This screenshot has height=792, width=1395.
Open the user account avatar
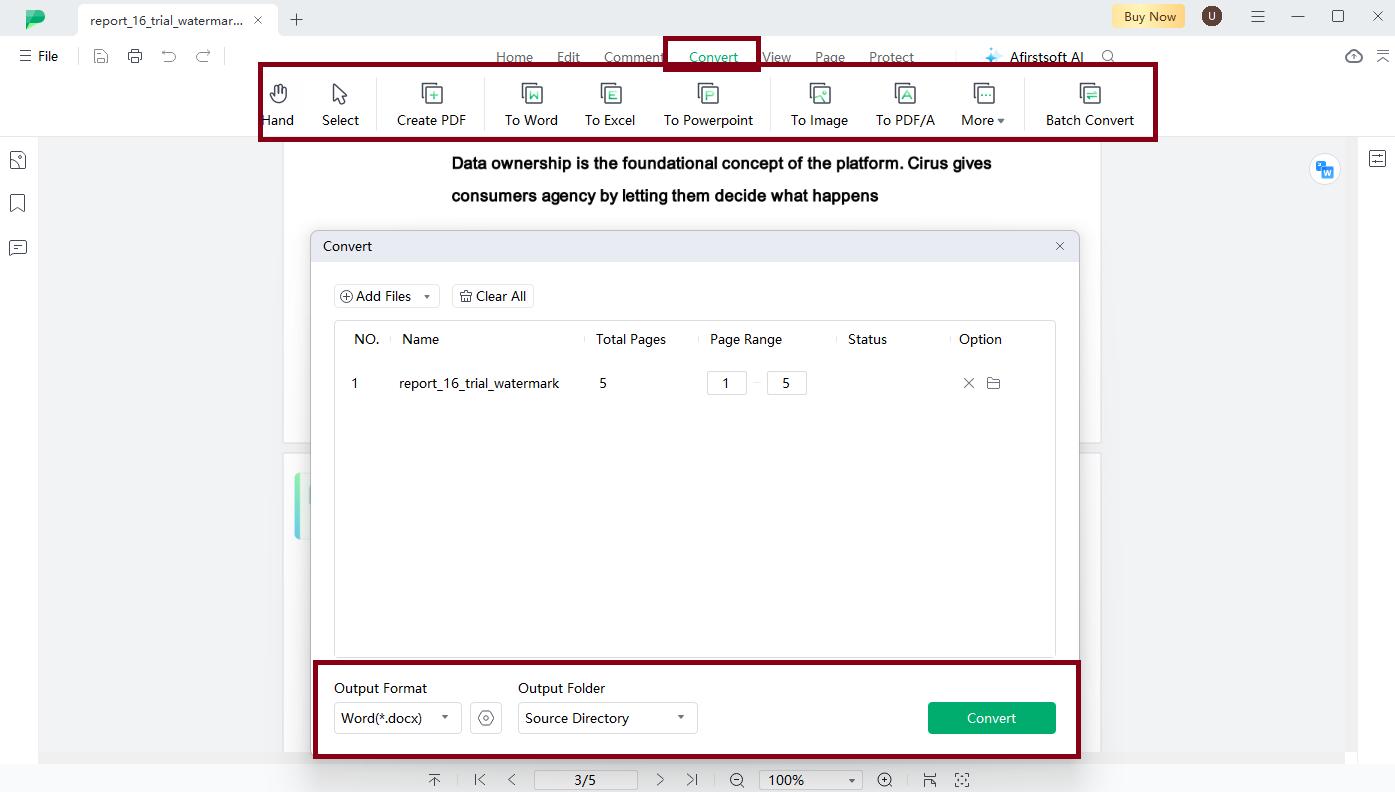pos(1212,16)
